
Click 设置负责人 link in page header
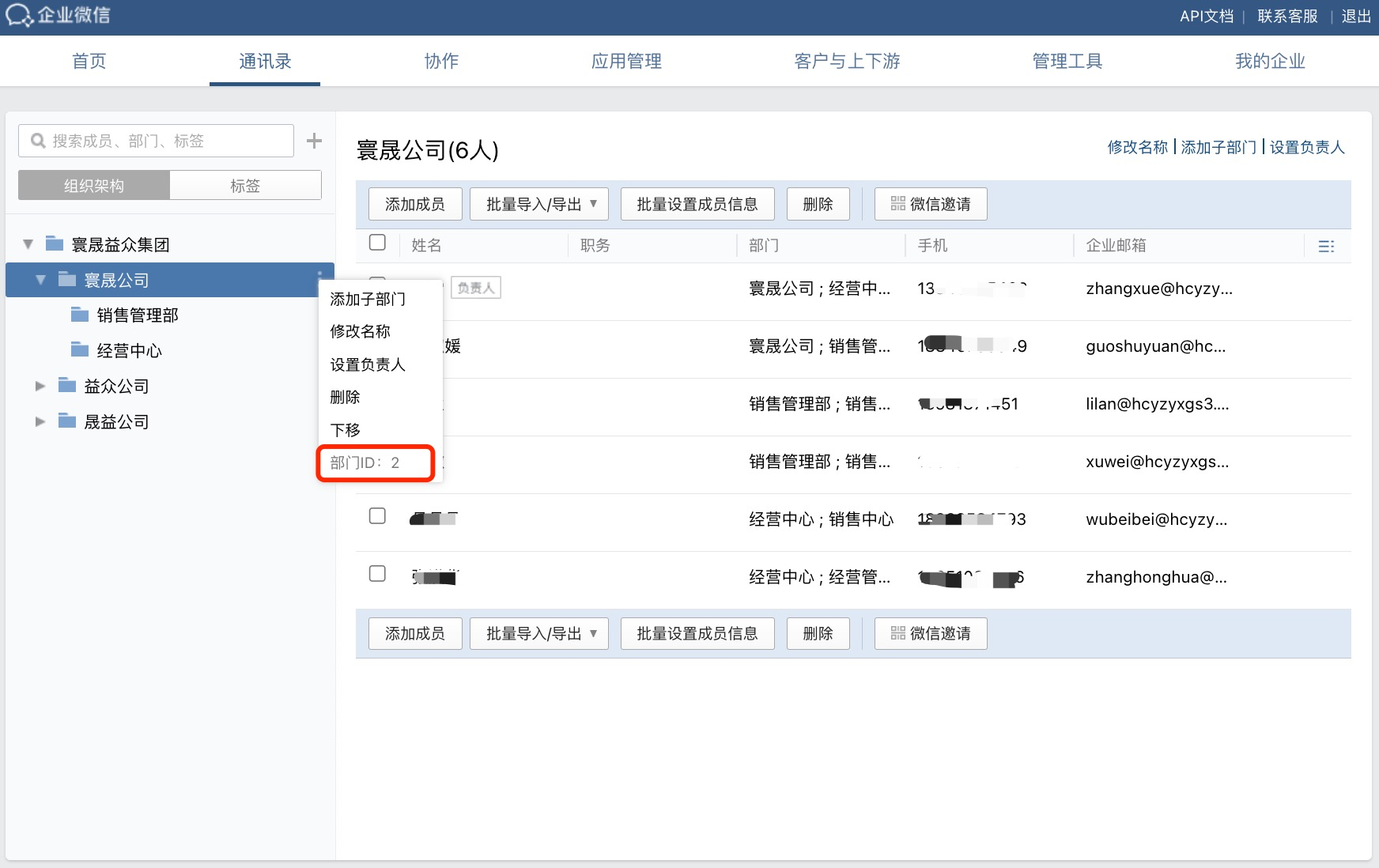pos(1307,147)
